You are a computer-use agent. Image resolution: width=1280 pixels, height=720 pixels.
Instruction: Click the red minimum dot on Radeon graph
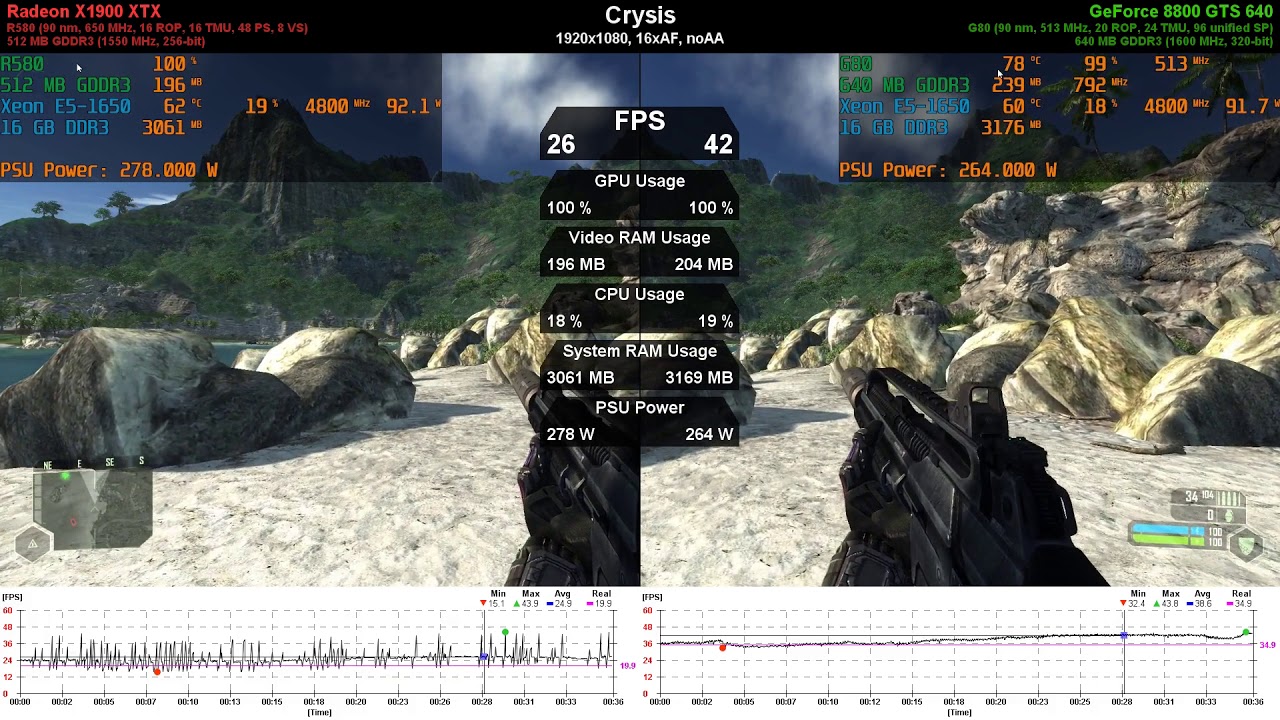156,671
